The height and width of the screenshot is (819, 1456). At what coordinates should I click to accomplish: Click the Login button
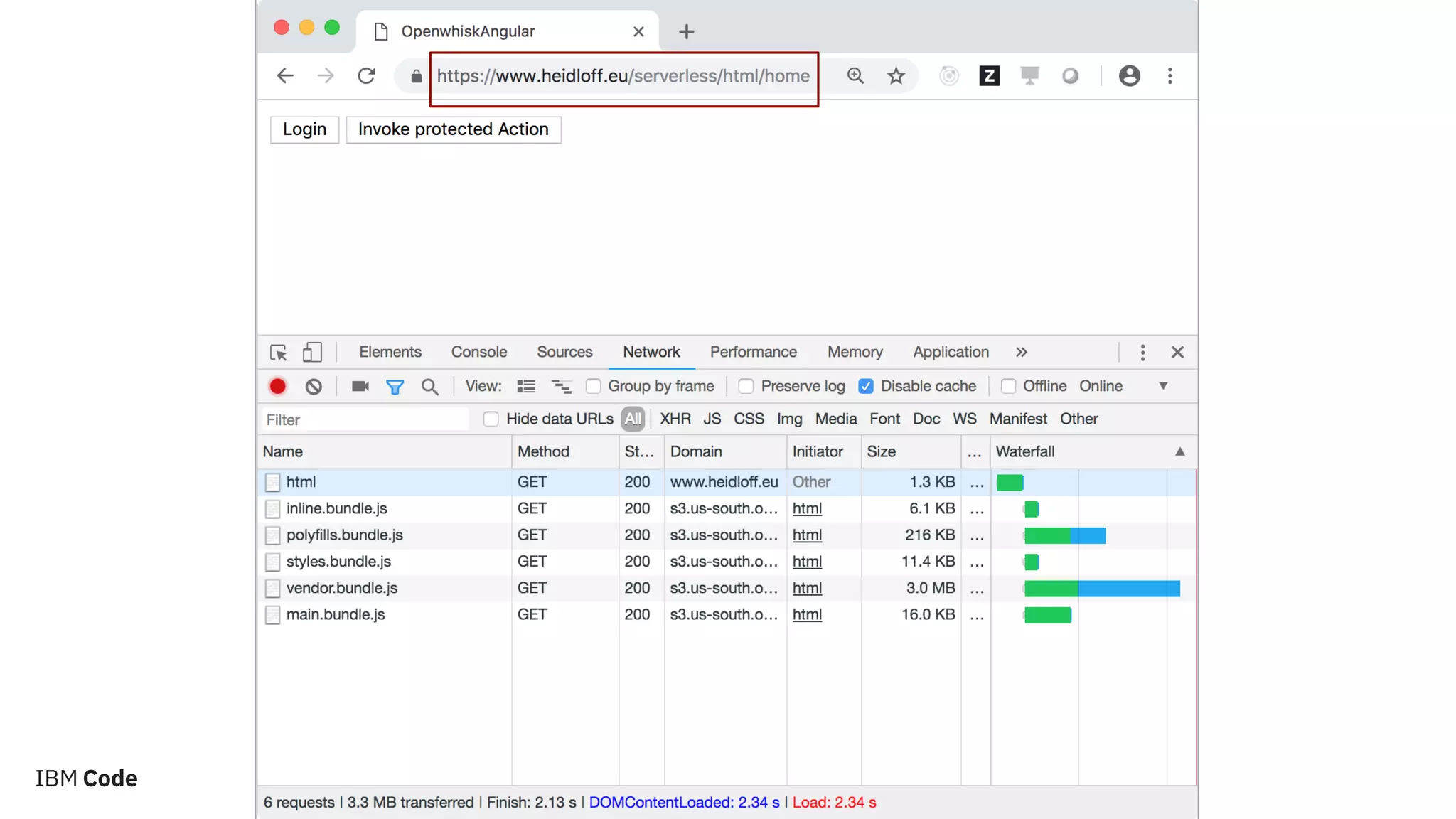coord(304,129)
